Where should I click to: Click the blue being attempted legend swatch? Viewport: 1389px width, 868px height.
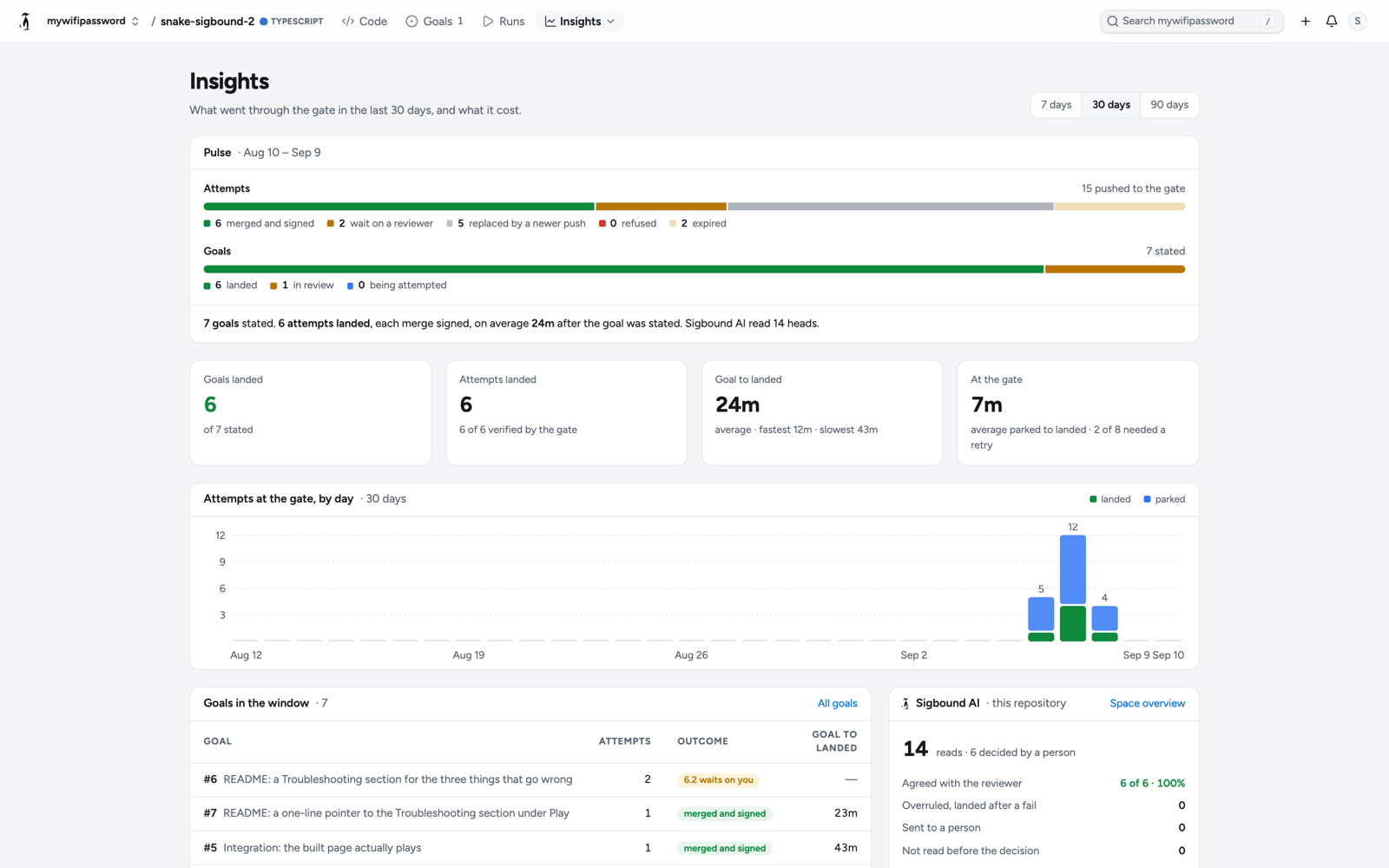pos(350,286)
